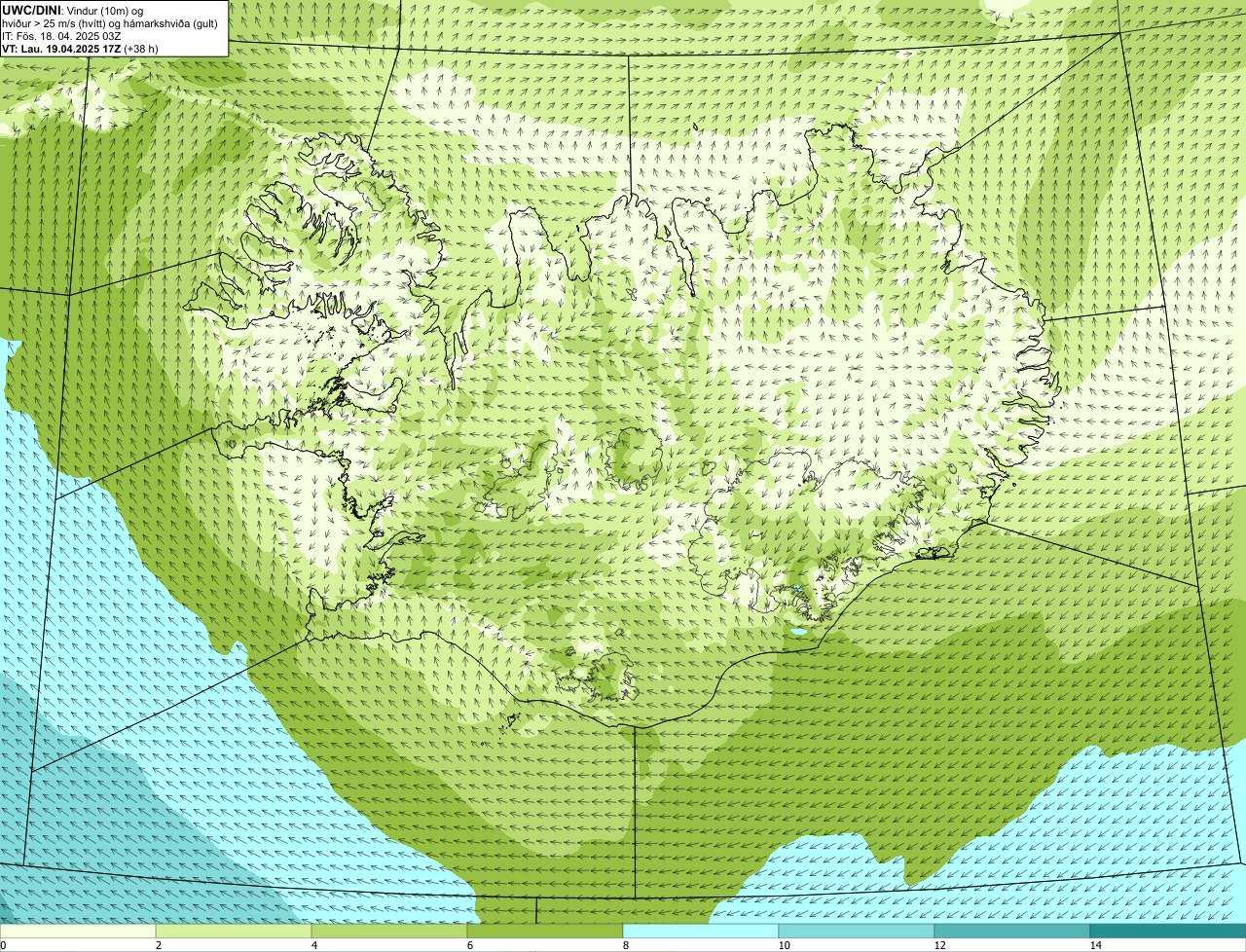Click the 'UWC/DINI: Vindur (10m) og' title line
The height and width of the screenshot is (952, 1246).
click(x=73, y=11)
